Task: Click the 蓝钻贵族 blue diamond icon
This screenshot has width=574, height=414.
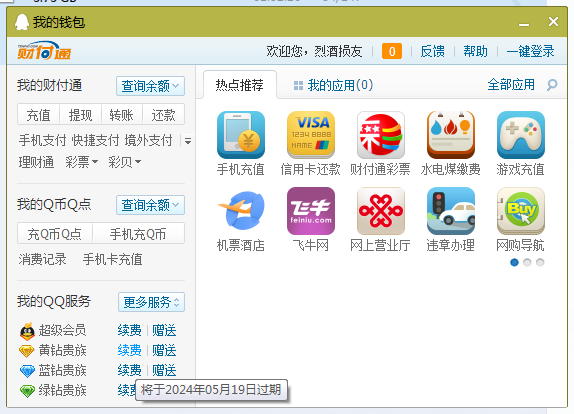Action: (x=27, y=371)
